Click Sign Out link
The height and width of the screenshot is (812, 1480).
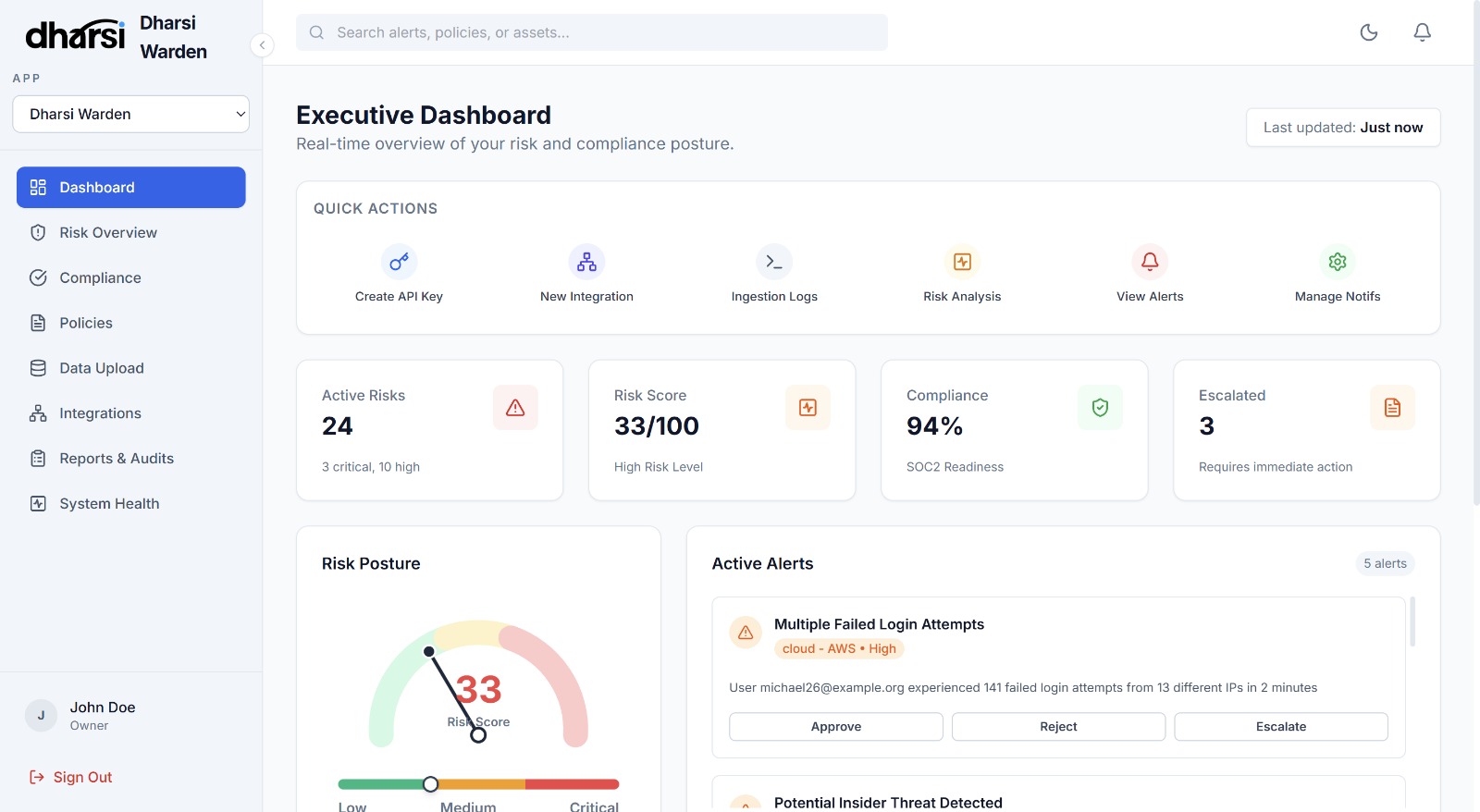tap(82, 778)
